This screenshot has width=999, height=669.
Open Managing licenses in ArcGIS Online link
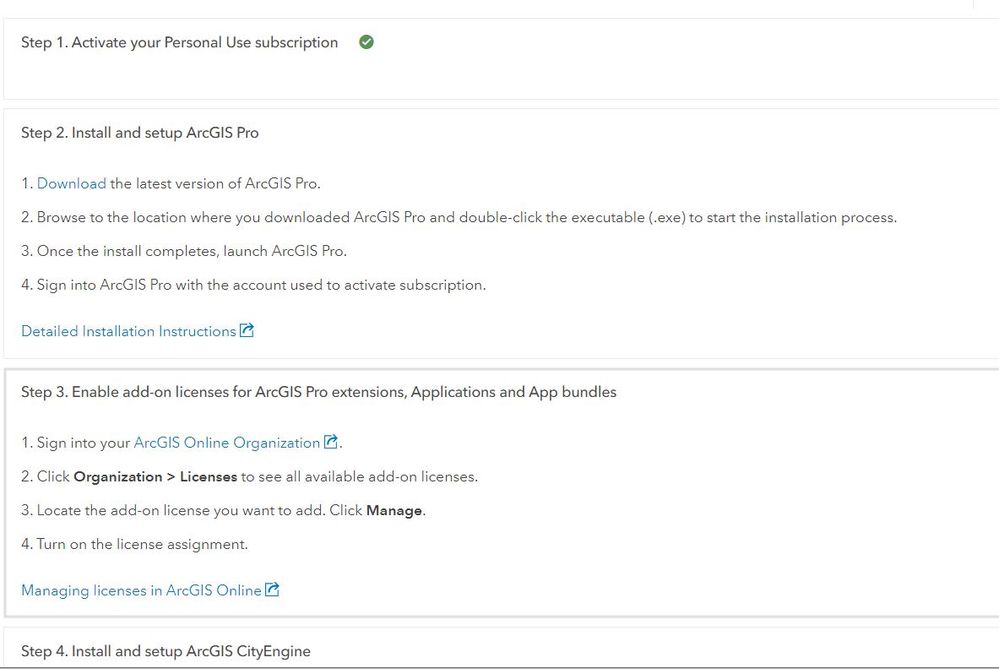[140, 590]
